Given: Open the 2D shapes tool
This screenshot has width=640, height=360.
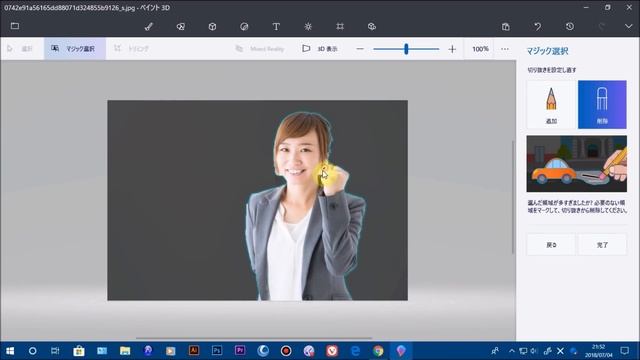Looking at the screenshot, I should [180, 27].
